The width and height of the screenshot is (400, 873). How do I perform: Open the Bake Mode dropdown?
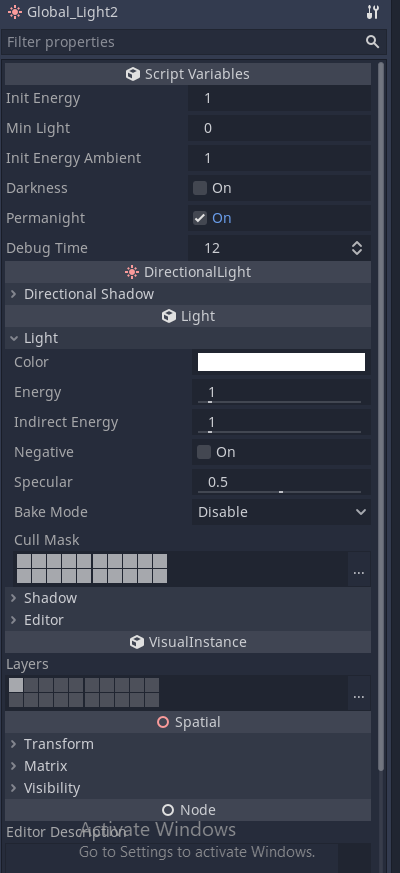pyautogui.click(x=281, y=512)
